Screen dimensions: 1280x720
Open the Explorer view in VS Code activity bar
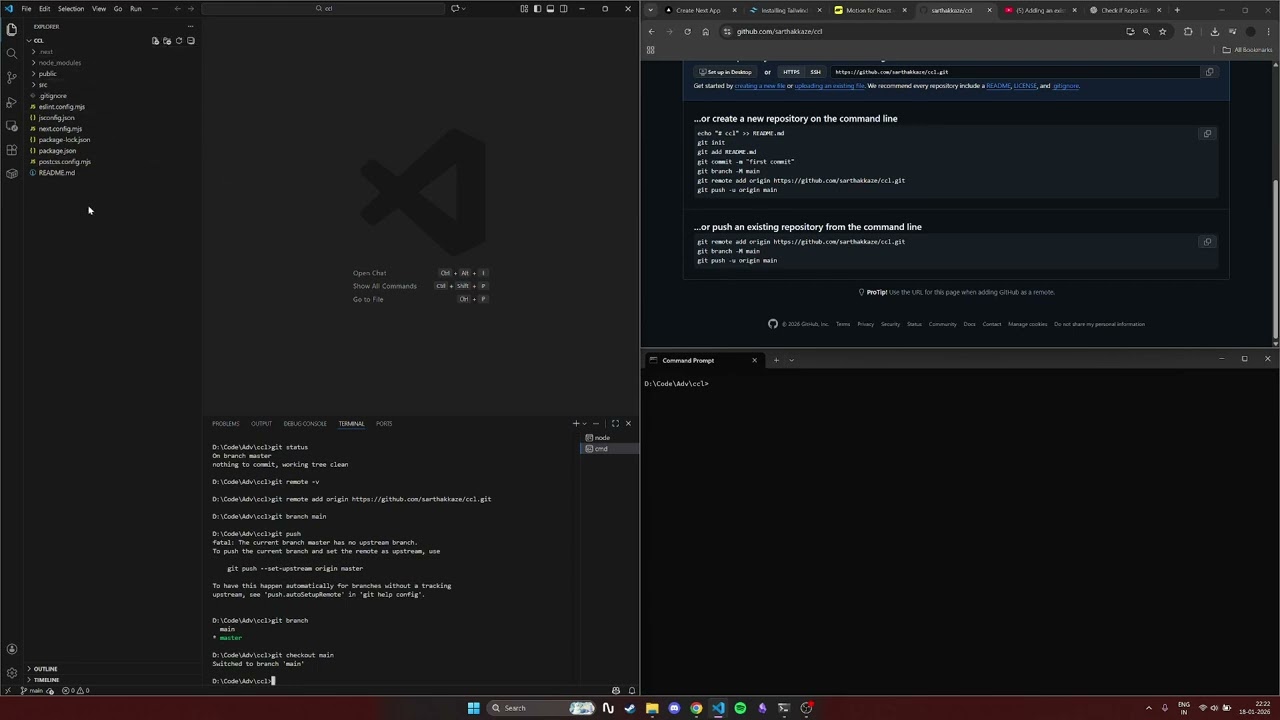12,30
